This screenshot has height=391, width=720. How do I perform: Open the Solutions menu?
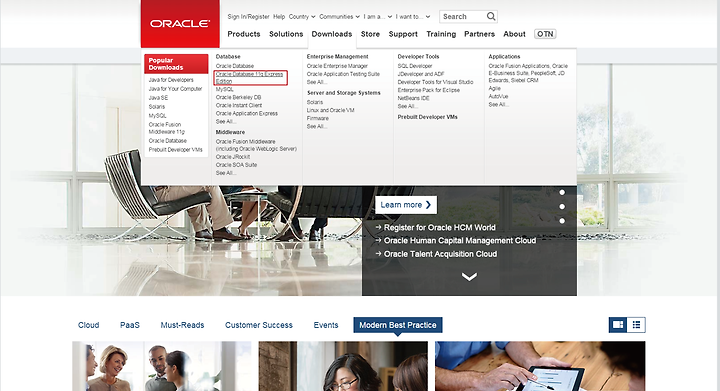[286, 34]
